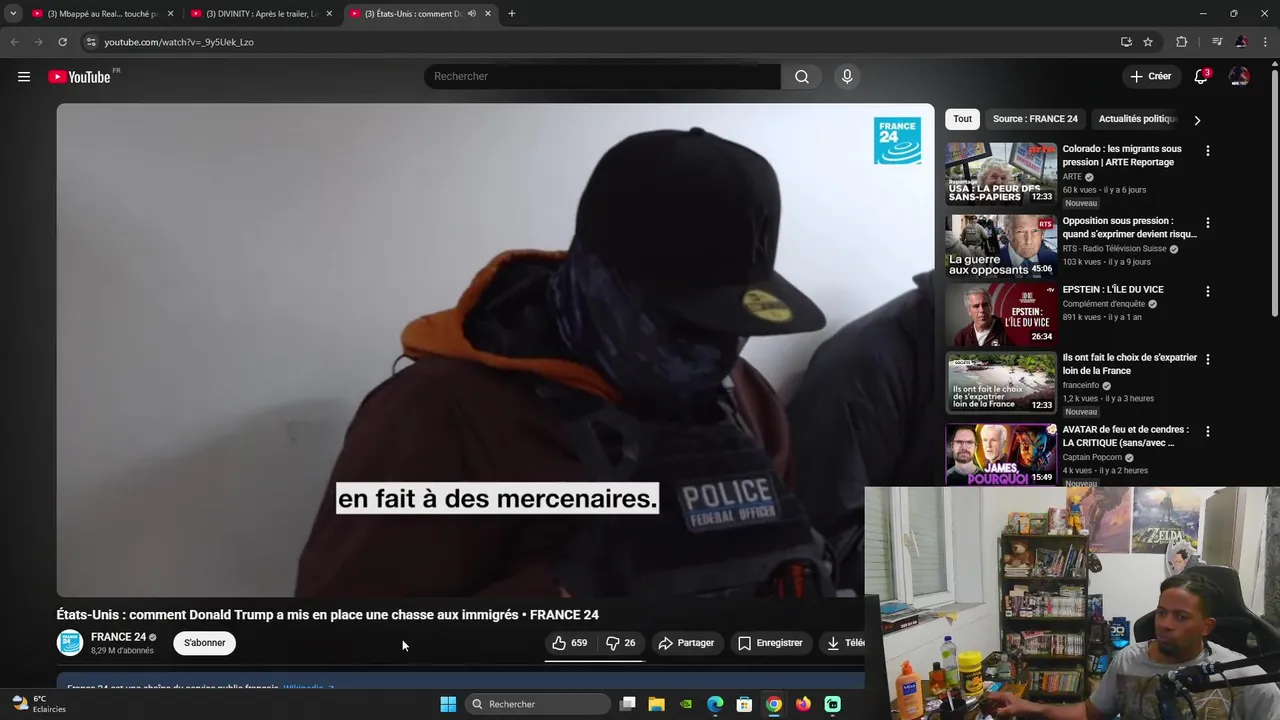
Task: Open the FRANCE 24 channel name link
Action: pos(118,637)
